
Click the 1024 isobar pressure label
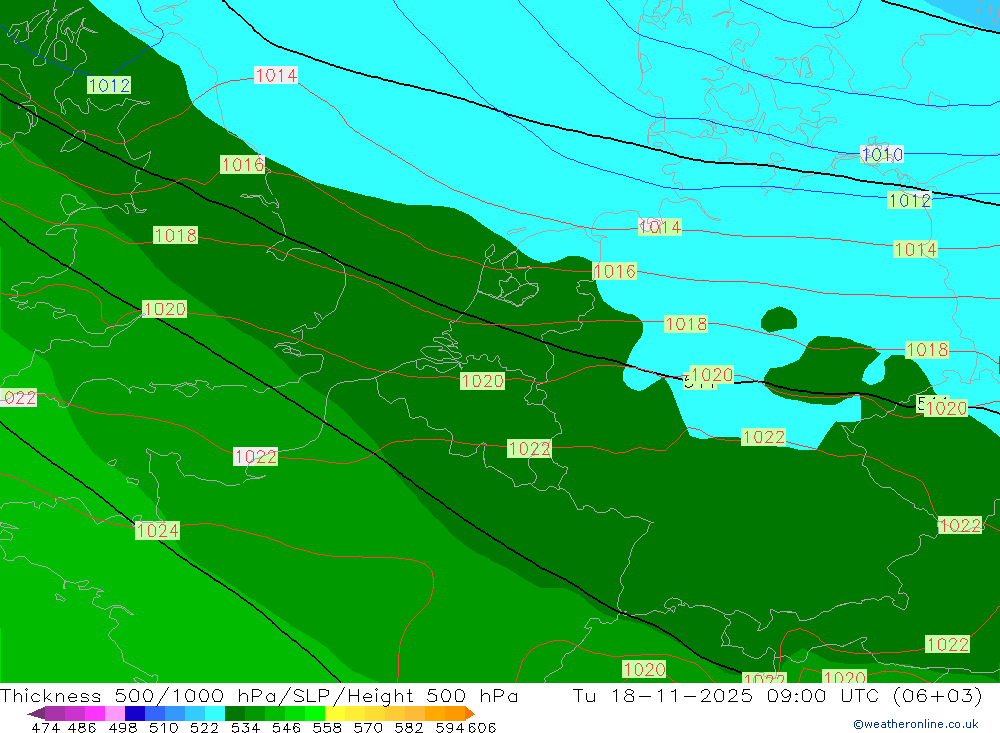158,531
